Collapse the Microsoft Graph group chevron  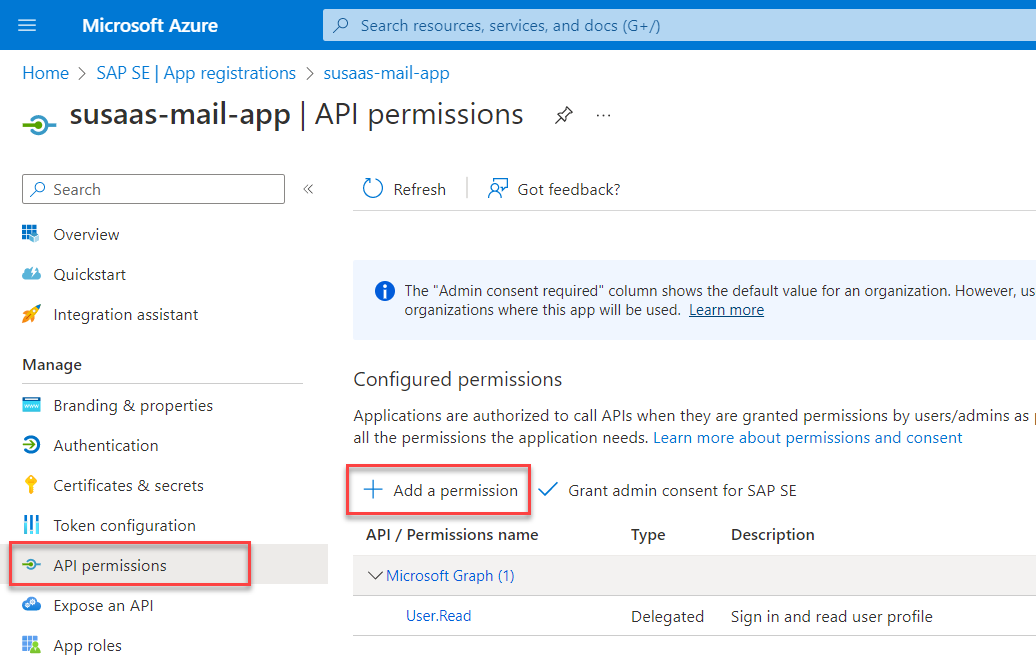click(x=375, y=576)
